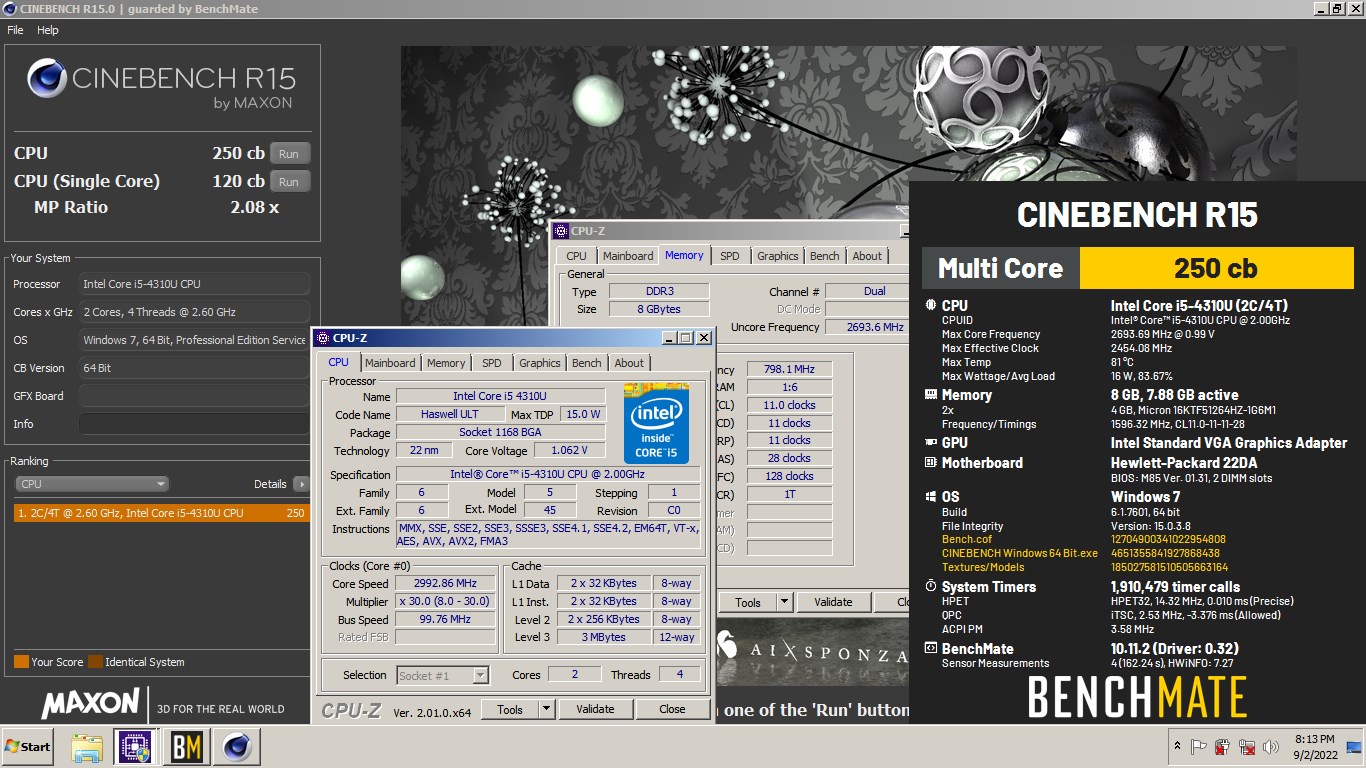
Task: Click the Core Speed value 2992.86 MHz
Action: pos(445,583)
